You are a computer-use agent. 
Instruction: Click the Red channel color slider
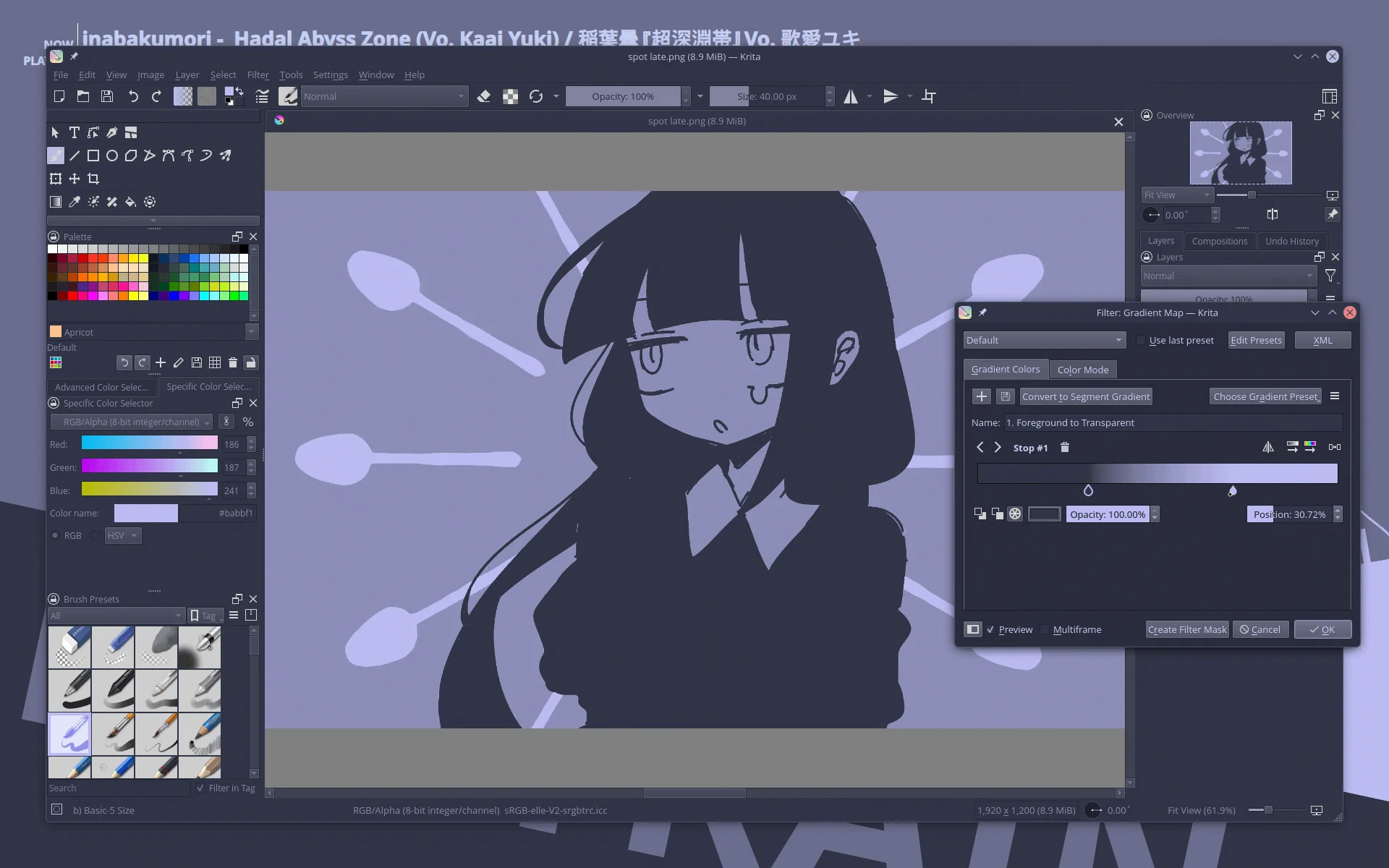tap(149, 443)
